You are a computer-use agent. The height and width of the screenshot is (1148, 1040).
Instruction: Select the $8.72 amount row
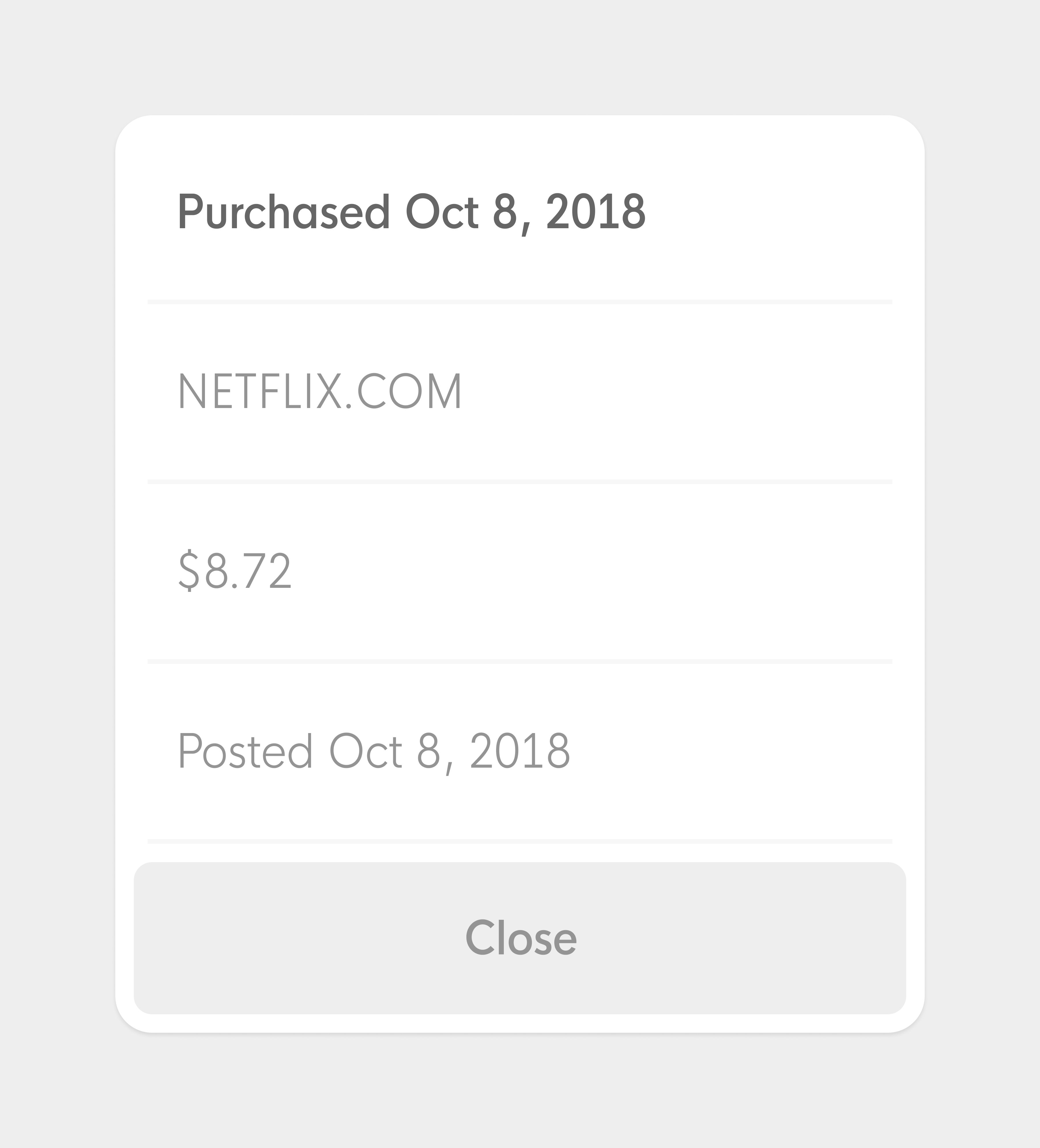click(519, 571)
